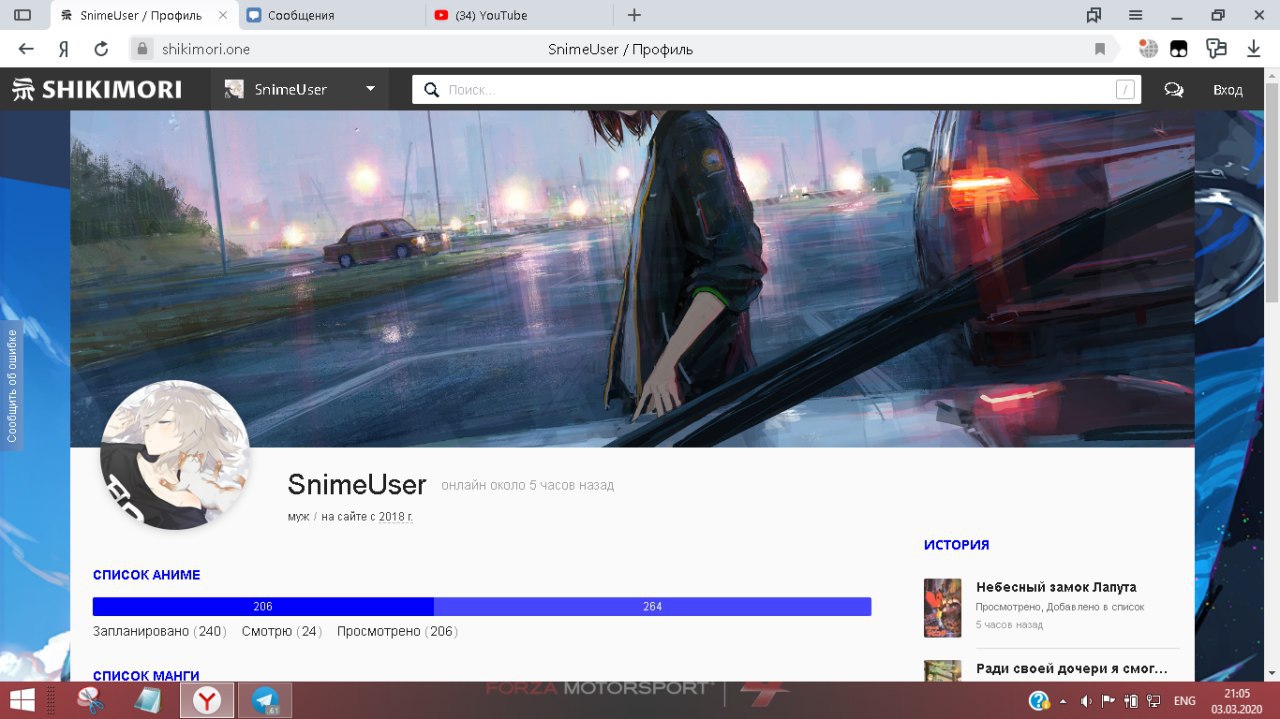Open the СПИСОК МАНГИ heading link
The width and height of the screenshot is (1280, 719).
point(146,676)
